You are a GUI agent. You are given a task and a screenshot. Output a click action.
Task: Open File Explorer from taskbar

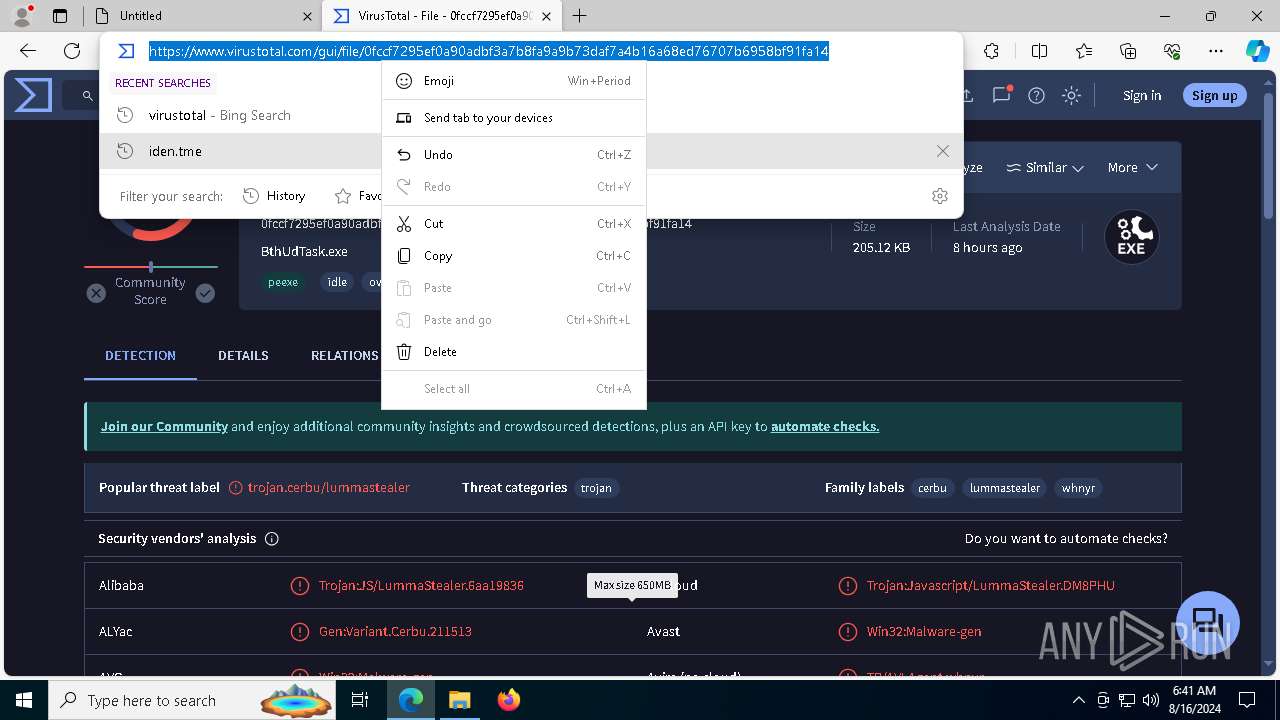[x=459, y=700]
